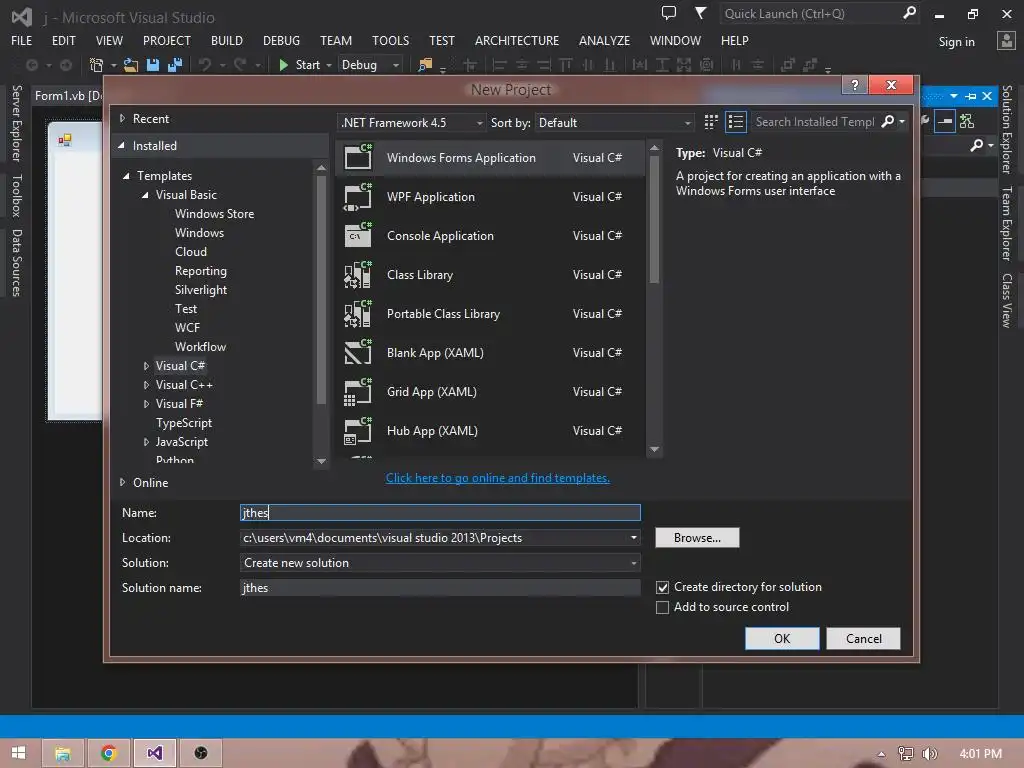Click the Browse... button
Image resolution: width=1024 pixels, height=768 pixels.
(x=697, y=537)
